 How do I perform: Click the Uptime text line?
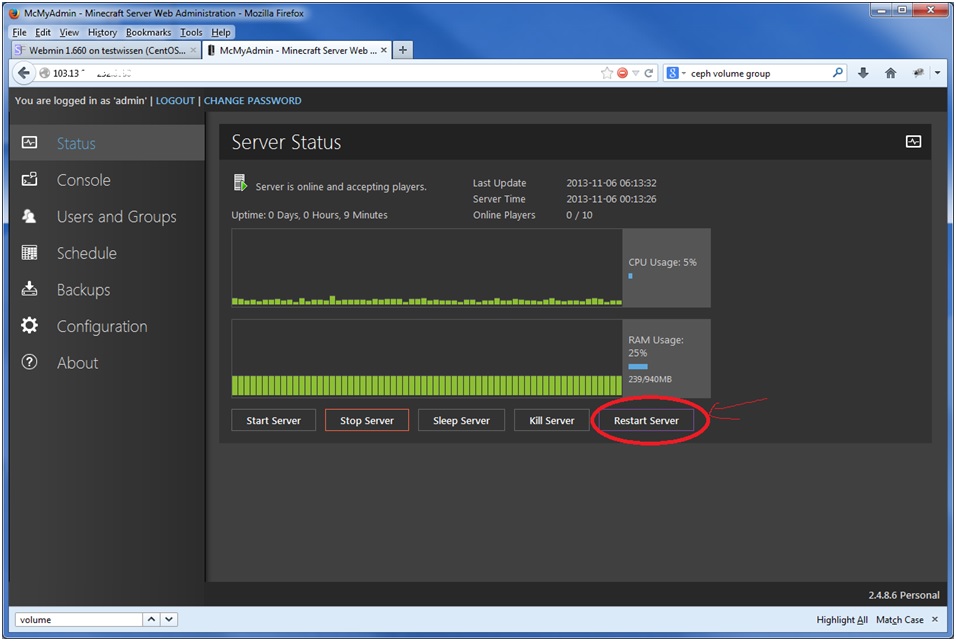309,215
